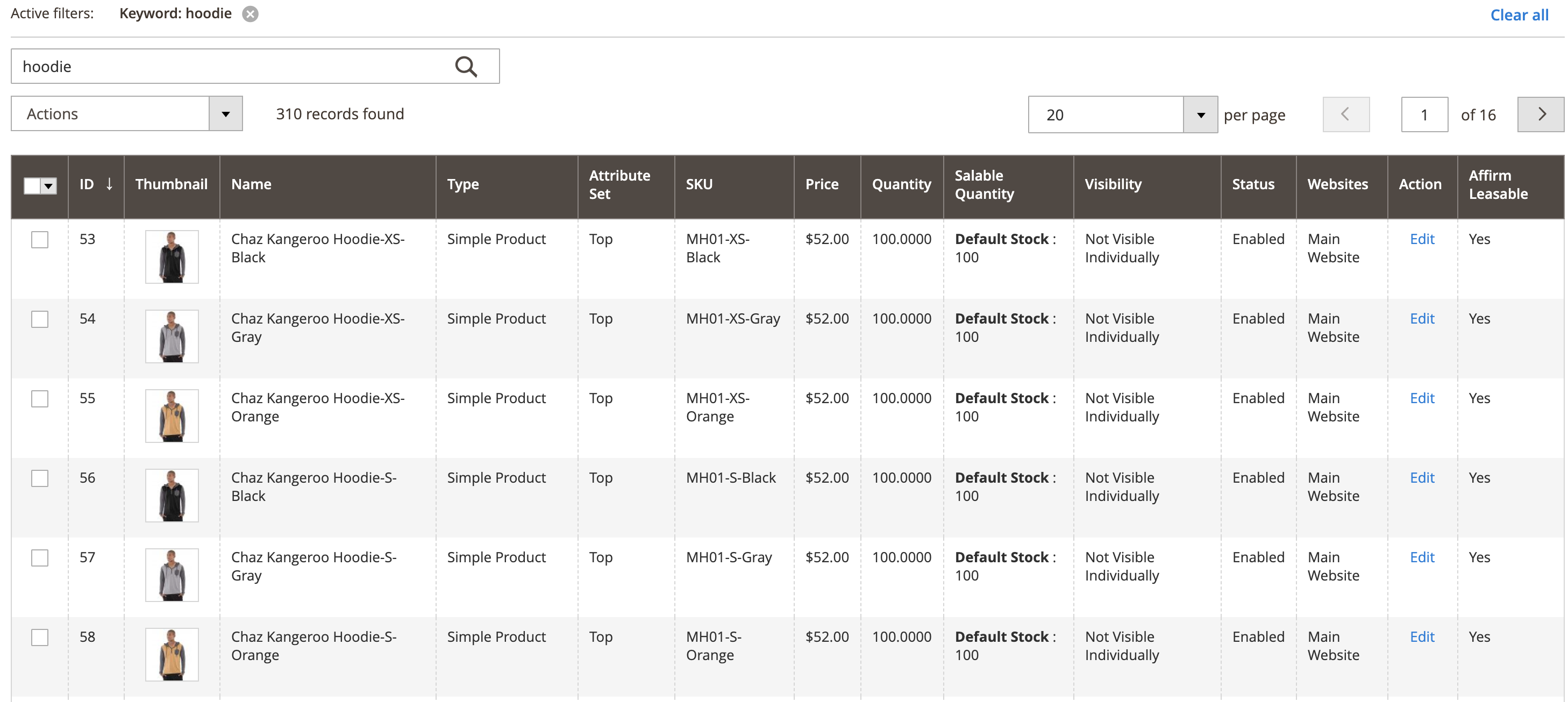Sort by the Name column header
The image size is (1568, 702).
[252, 184]
